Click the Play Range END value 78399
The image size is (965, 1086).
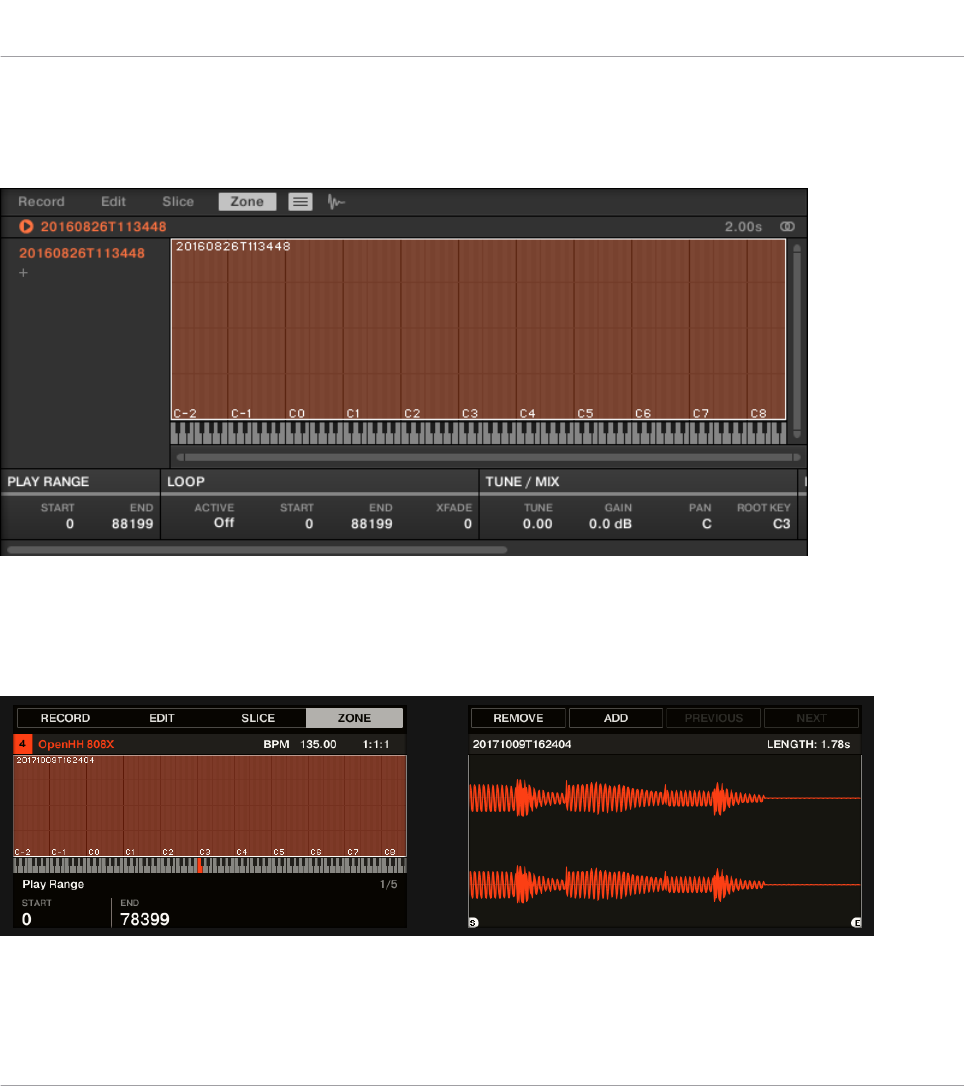pyautogui.click(x=145, y=919)
